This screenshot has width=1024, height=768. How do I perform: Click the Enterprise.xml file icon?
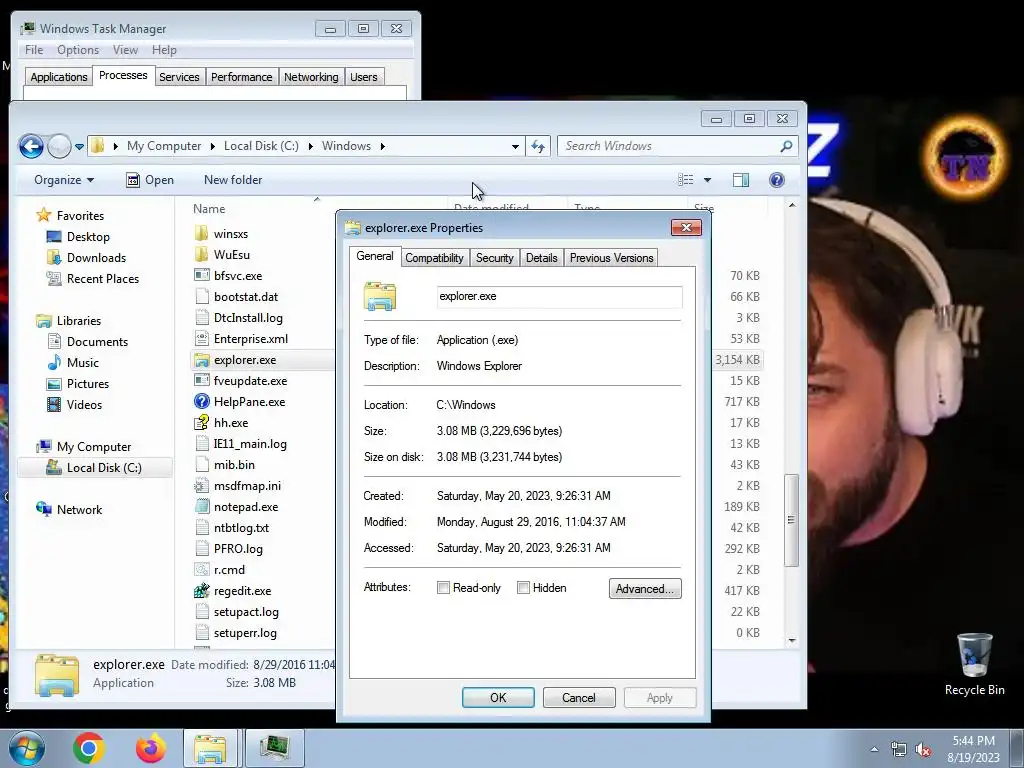coord(202,338)
